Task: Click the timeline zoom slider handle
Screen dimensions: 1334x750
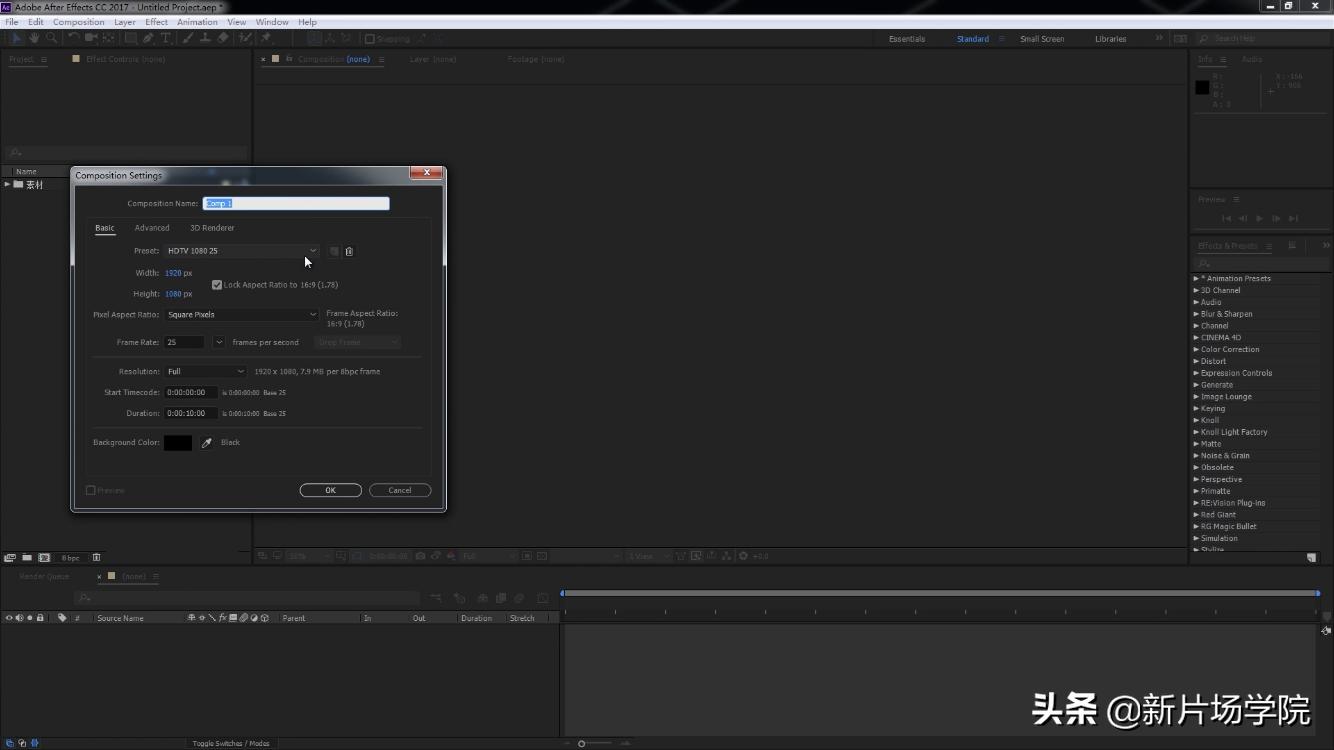Action: pos(581,743)
